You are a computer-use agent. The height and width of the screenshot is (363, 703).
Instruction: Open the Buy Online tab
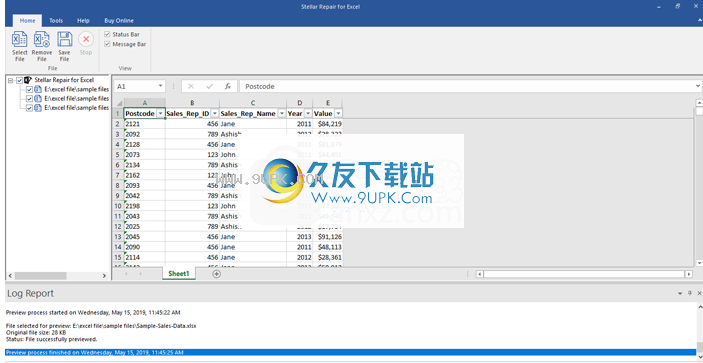[119, 21]
